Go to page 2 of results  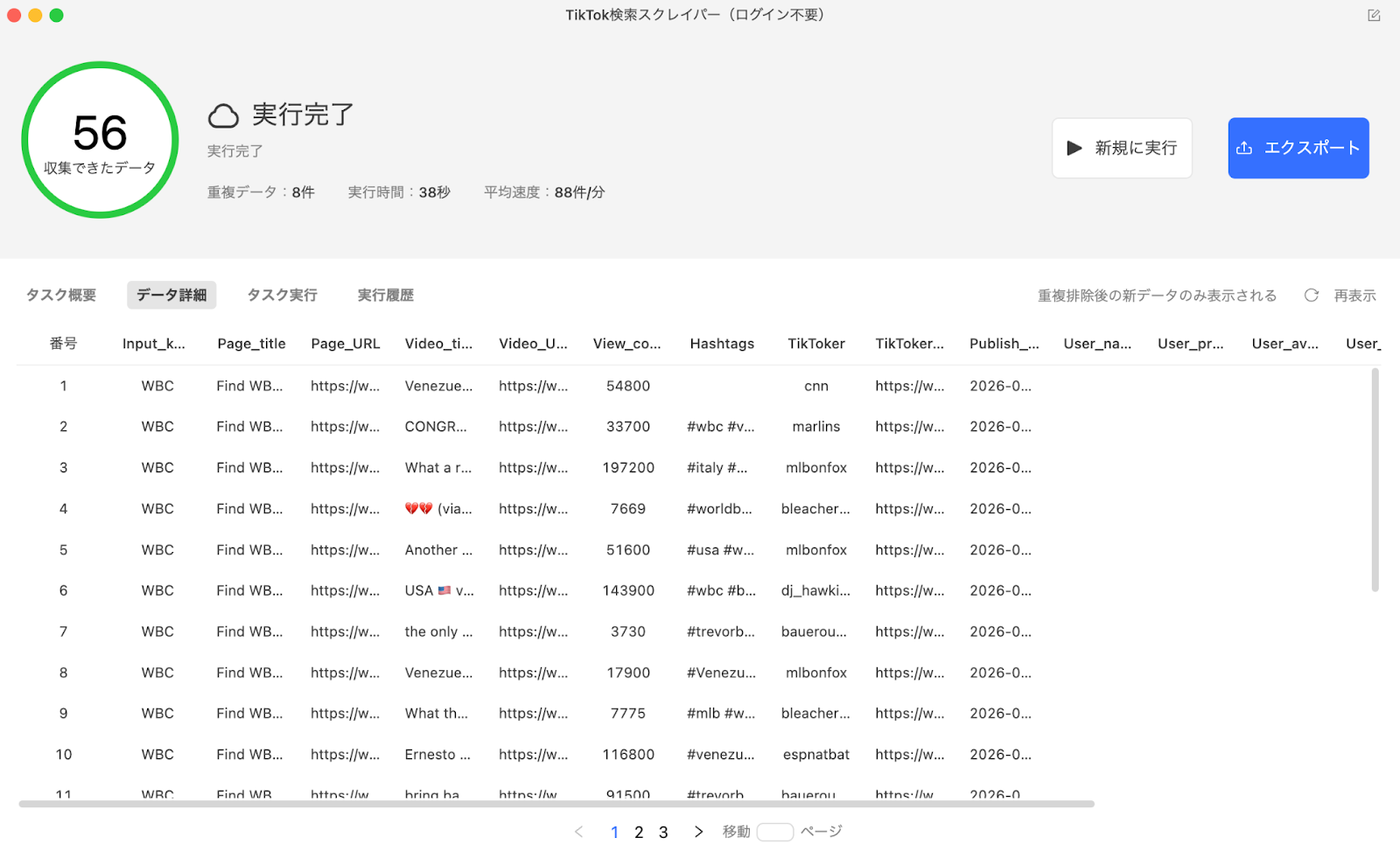coord(639,832)
